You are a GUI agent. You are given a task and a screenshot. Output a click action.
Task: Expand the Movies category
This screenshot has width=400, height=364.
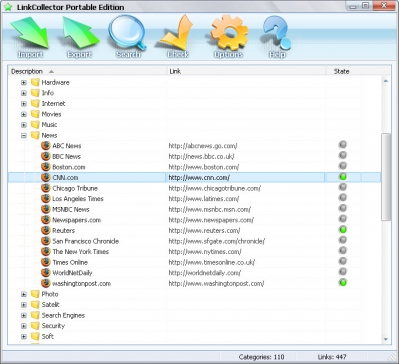pyautogui.click(x=24, y=114)
